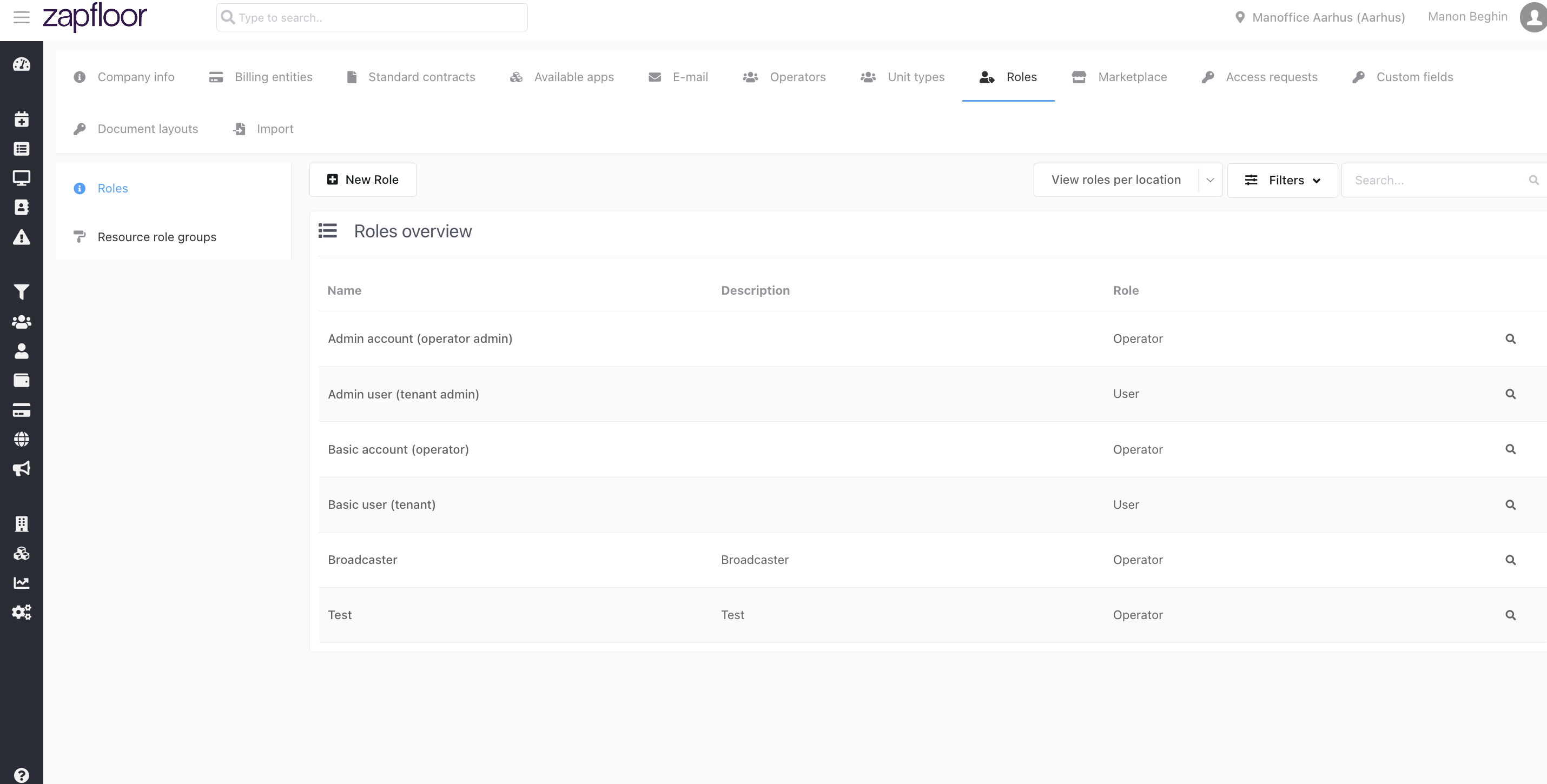Viewport: 1547px width, 784px height.
Task: Open the dashboard gauge sidebar icon
Action: (22, 64)
